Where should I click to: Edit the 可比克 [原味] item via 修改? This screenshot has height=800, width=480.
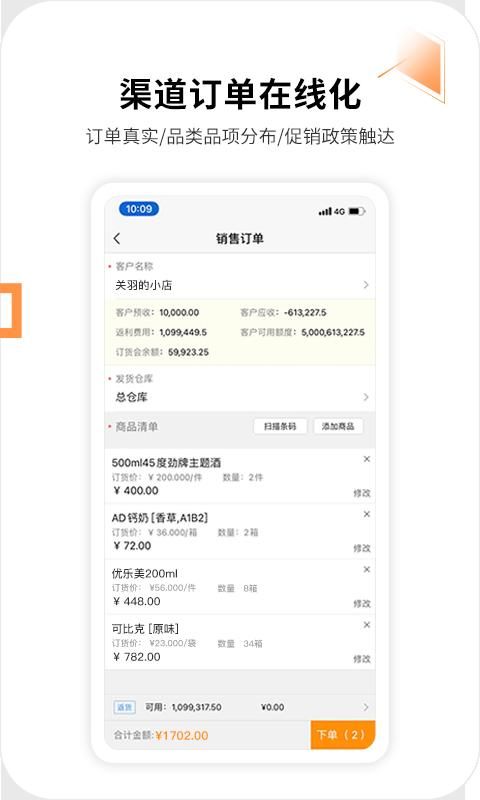362,659
